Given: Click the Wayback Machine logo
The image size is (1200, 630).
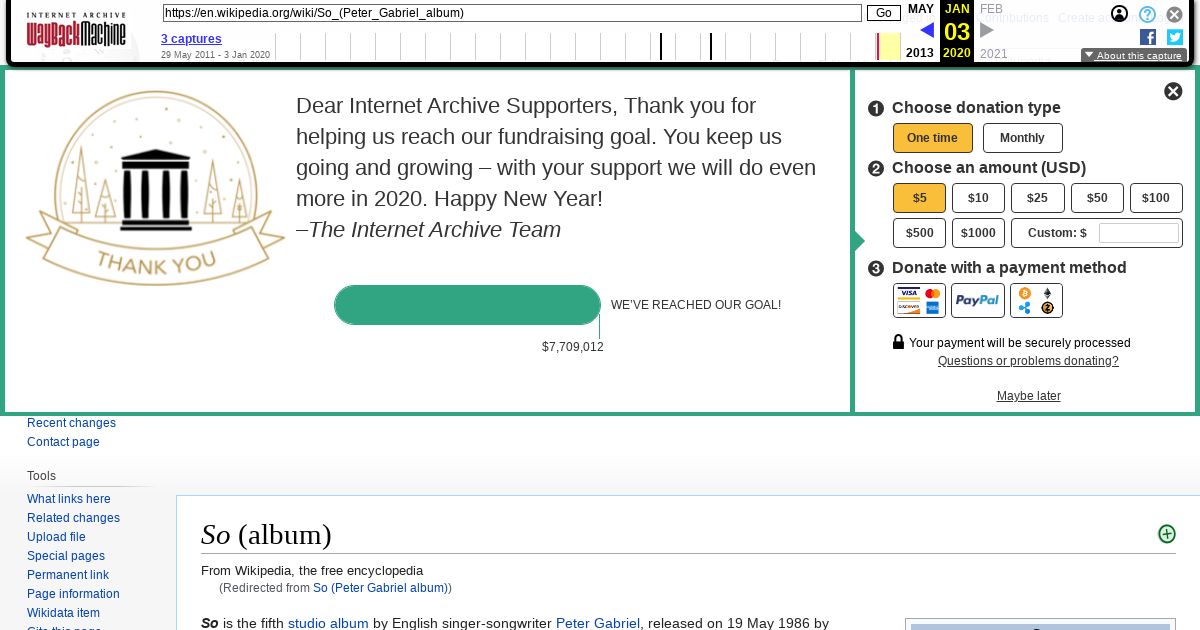Looking at the screenshot, I should coord(76,31).
